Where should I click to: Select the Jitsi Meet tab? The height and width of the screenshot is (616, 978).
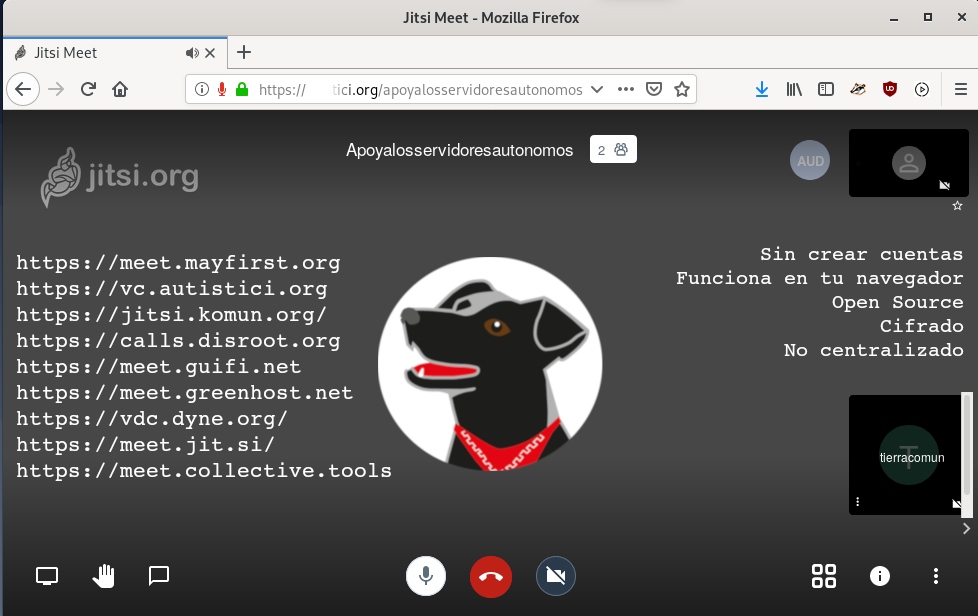click(100, 53)
